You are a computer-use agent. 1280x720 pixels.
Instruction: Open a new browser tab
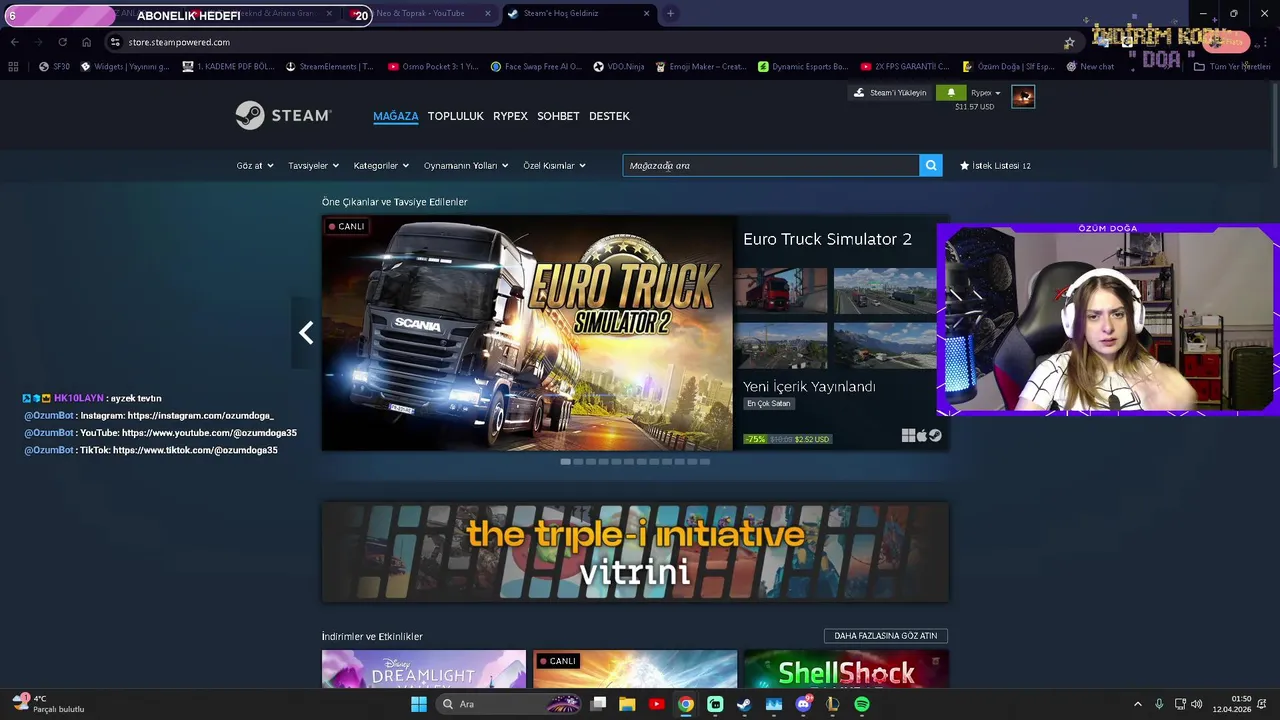click(670, 13)
